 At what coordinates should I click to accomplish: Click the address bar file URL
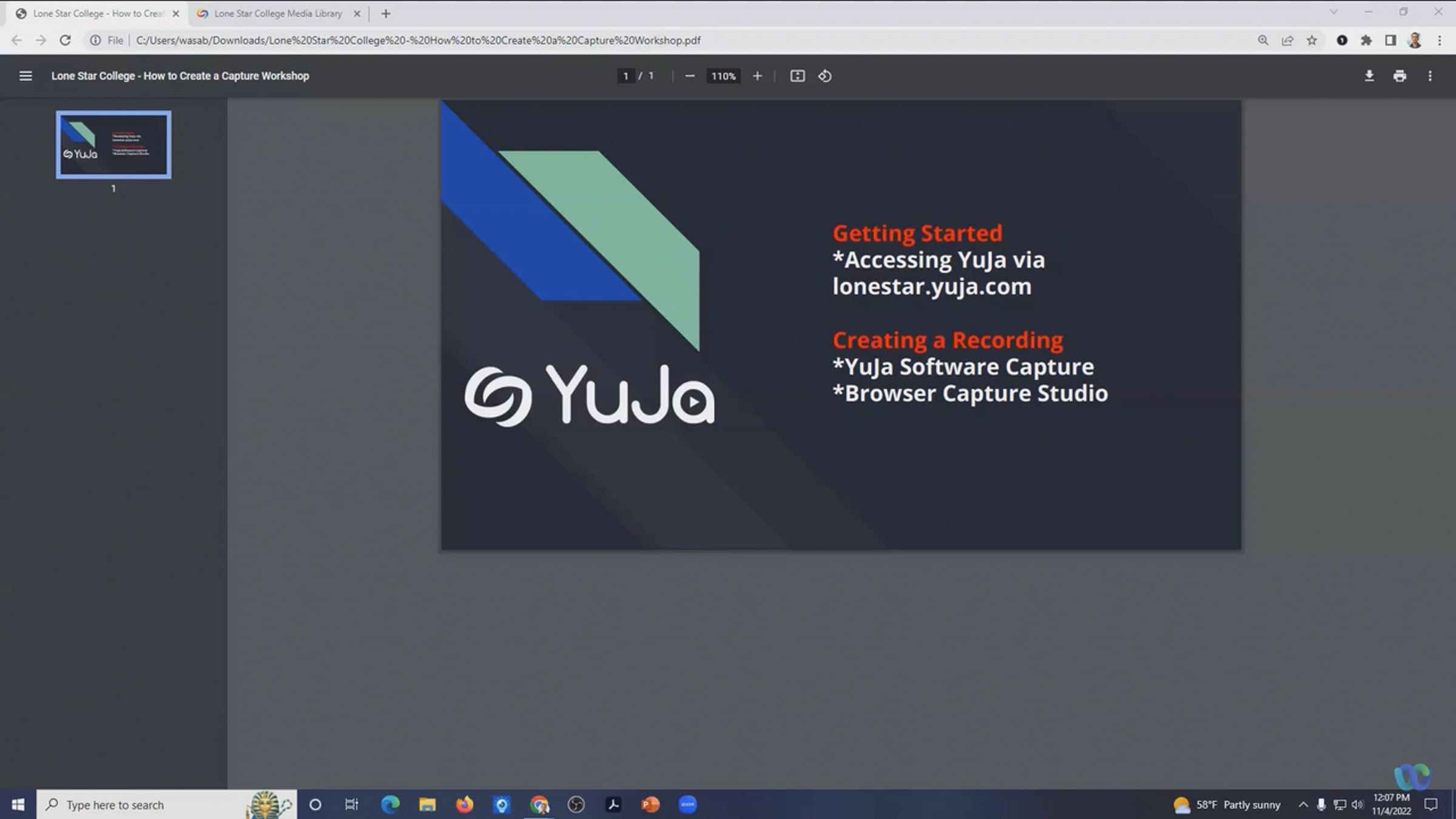[418, 40]
